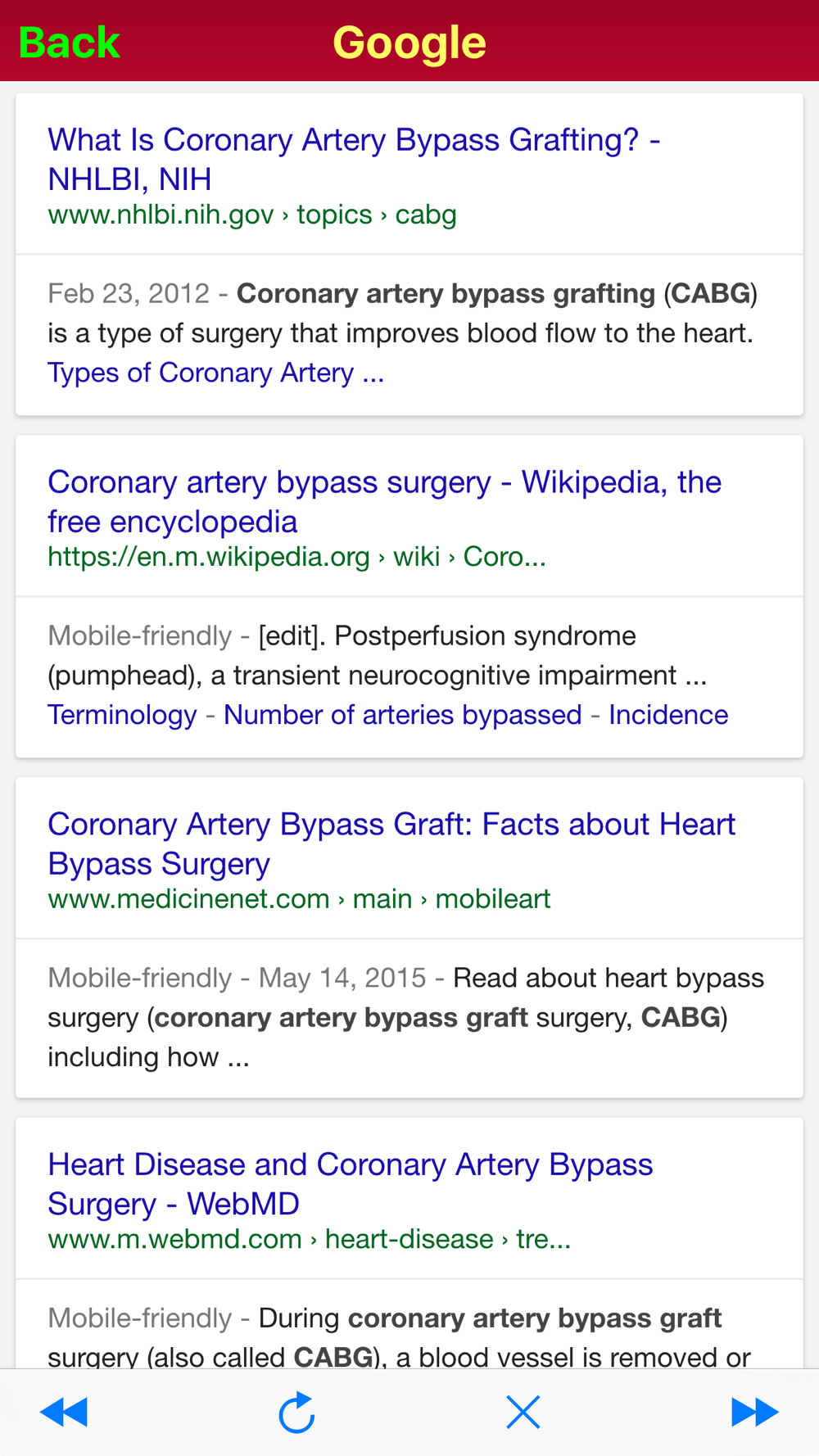The width and height of the screenshot is (819, 1456).
Task: Jump to the Terminology section link
Action: (122, 715)
